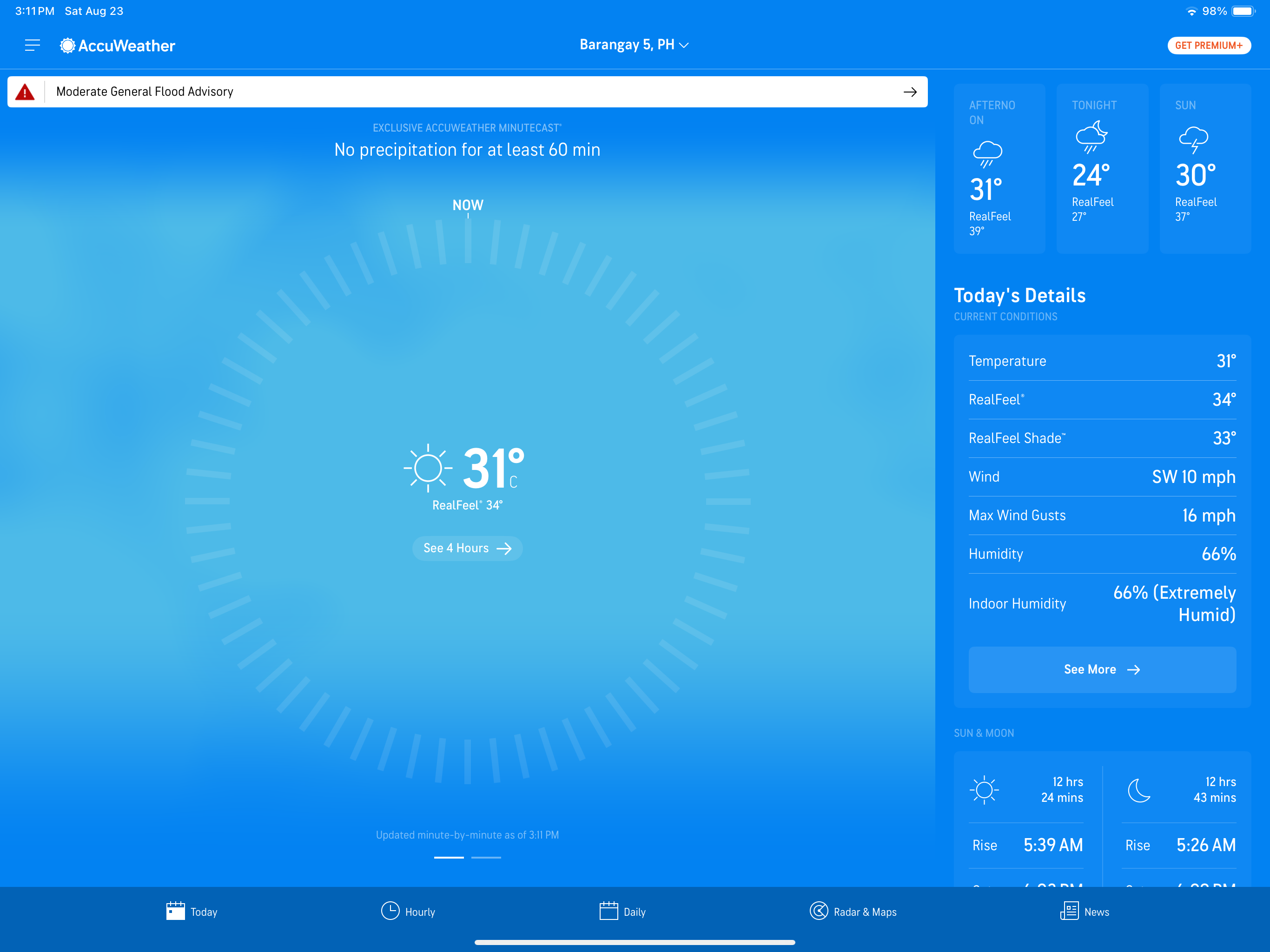
Task: Tap the See 4 Hours button
Action: pyautogui.click(x=467, y=549)
